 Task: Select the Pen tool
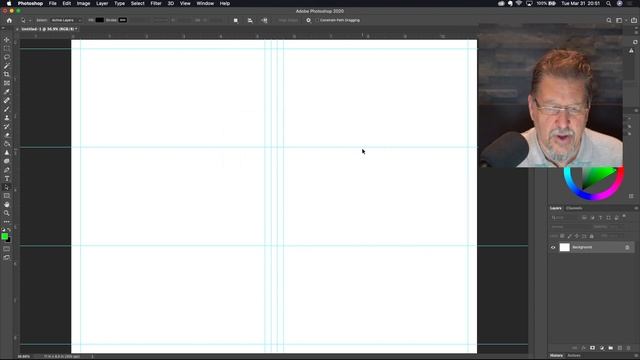pos(7,170)
